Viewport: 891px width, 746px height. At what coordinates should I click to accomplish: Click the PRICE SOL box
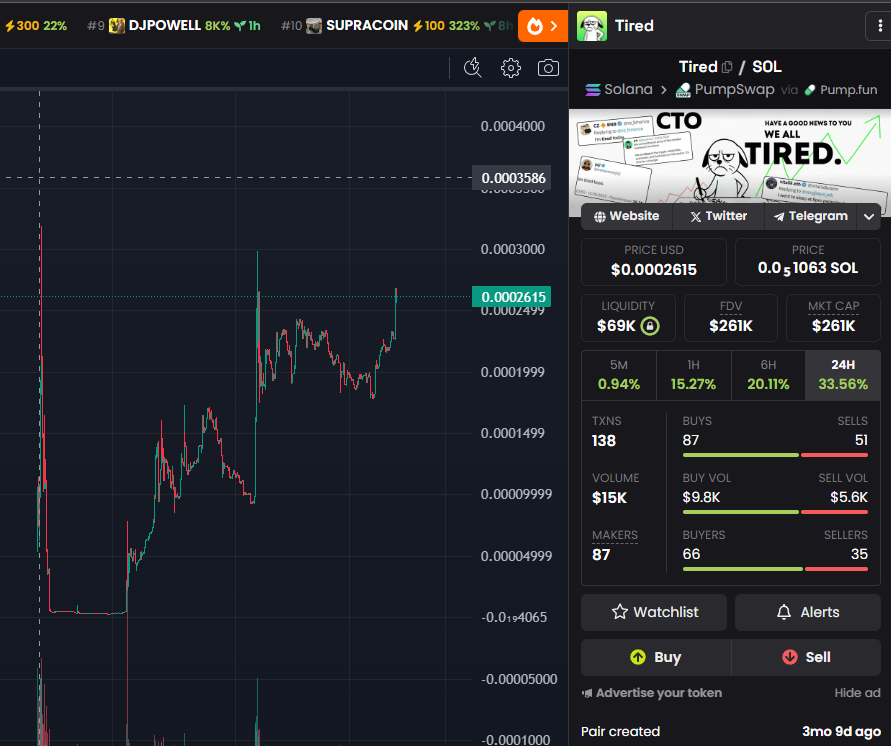807,261
